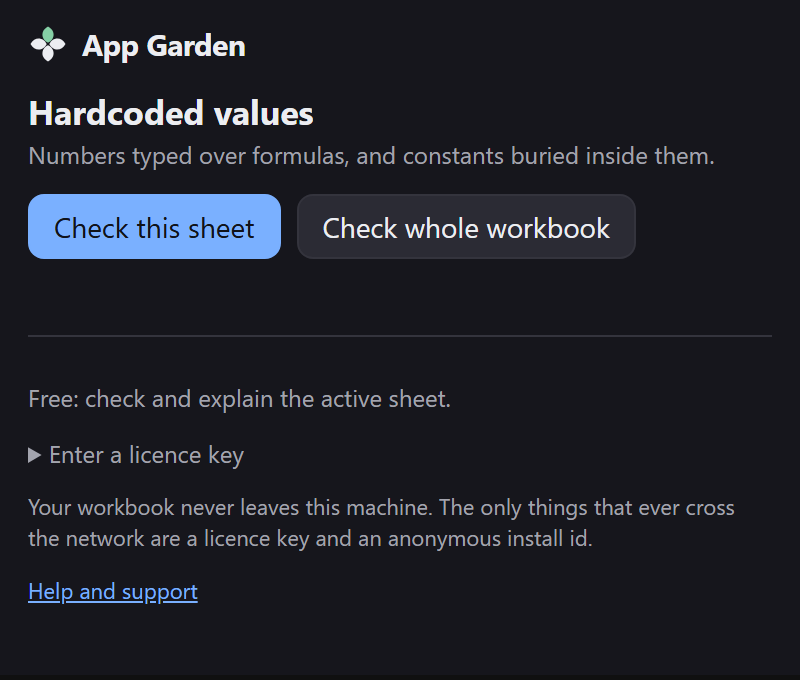Viewport: 800px width, 680px height.
Task: Expand the Enter a licence key section
Action: 136,455
